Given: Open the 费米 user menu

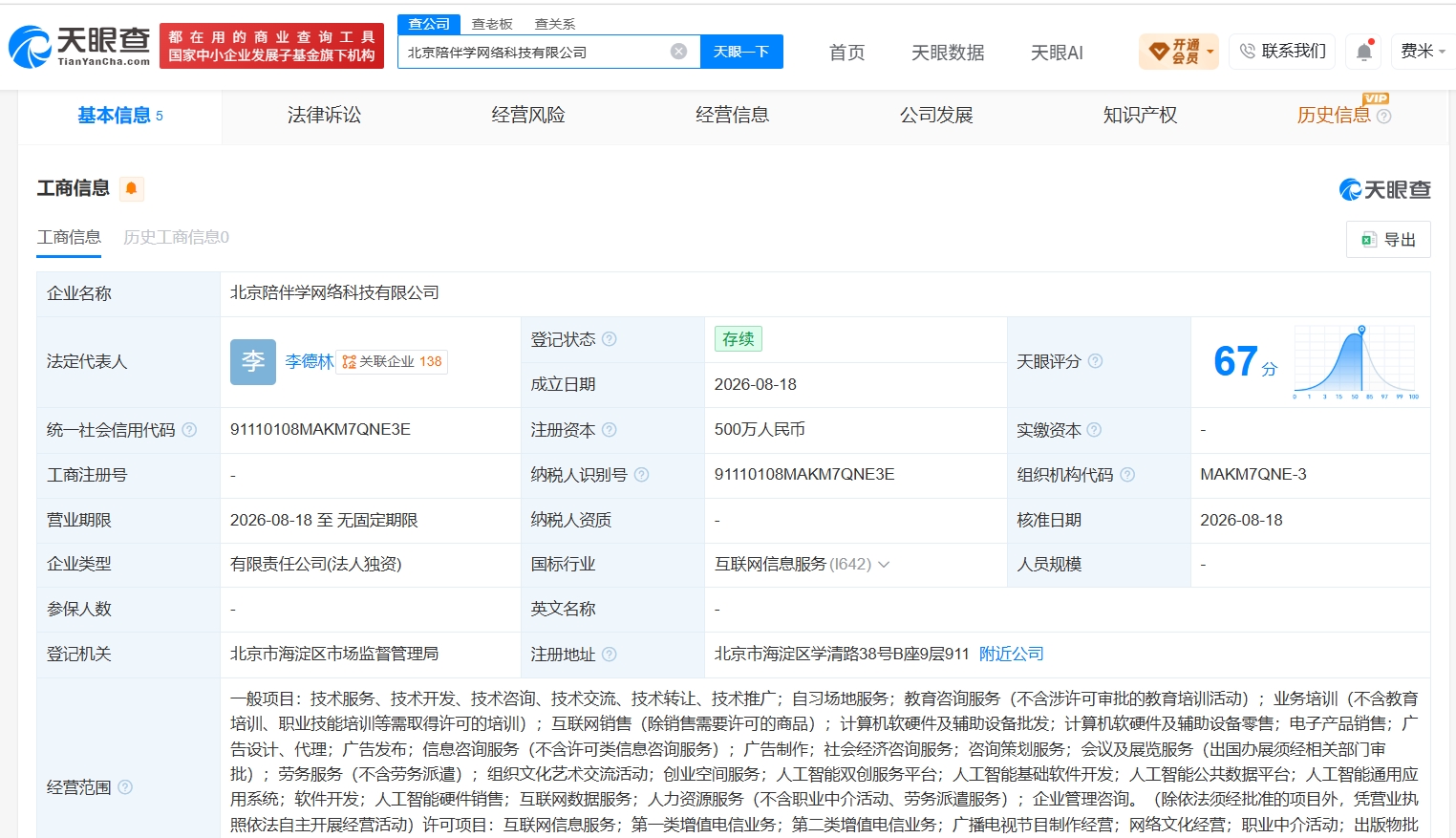Looking at the screenshot, I should (x=1423, y=52).
